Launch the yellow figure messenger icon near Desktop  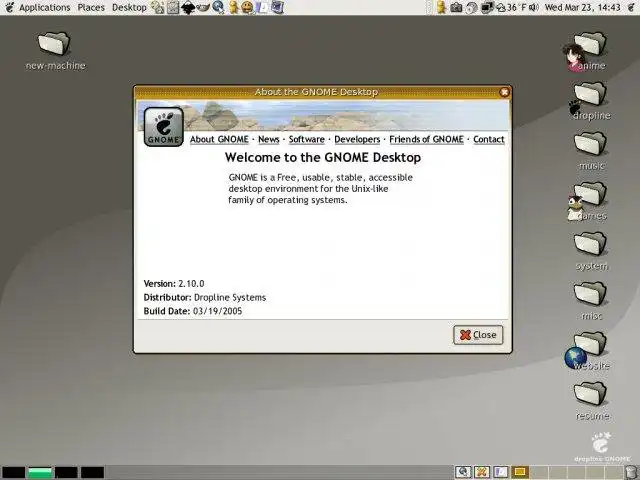(233, 7)
